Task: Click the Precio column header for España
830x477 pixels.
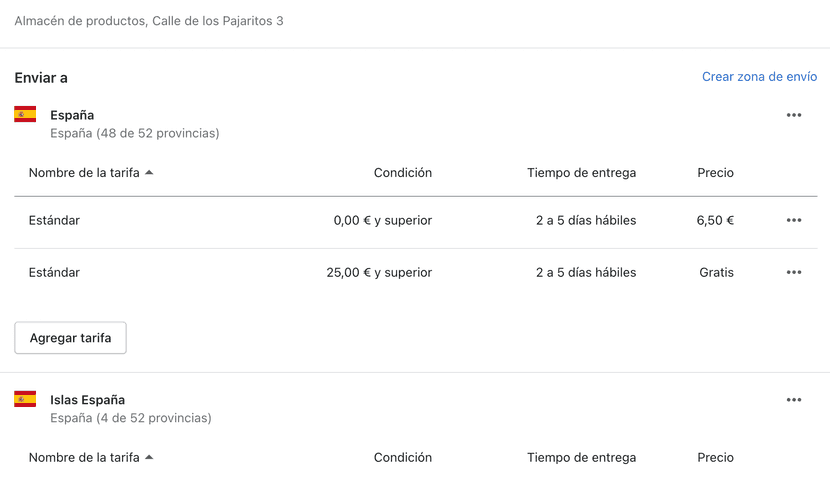Action: point(715,173)
